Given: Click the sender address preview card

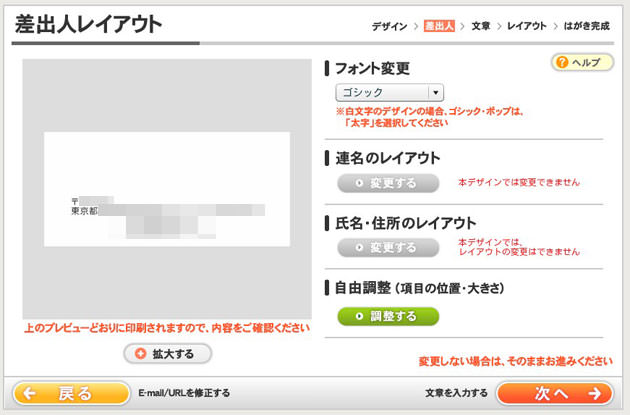Looking at the screenshot, I should click(167, 189).
